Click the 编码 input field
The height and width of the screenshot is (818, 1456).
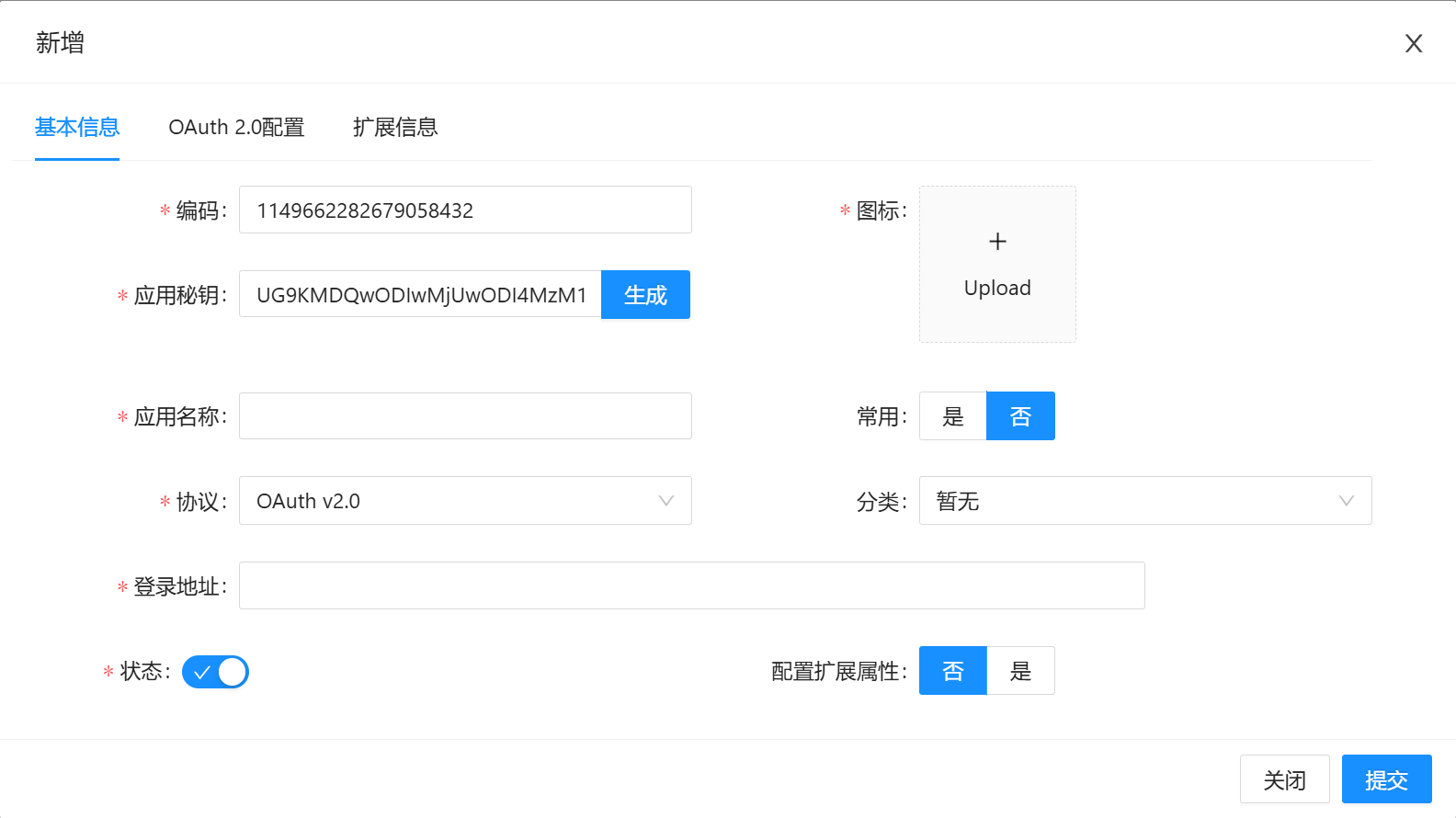point(464,210)
